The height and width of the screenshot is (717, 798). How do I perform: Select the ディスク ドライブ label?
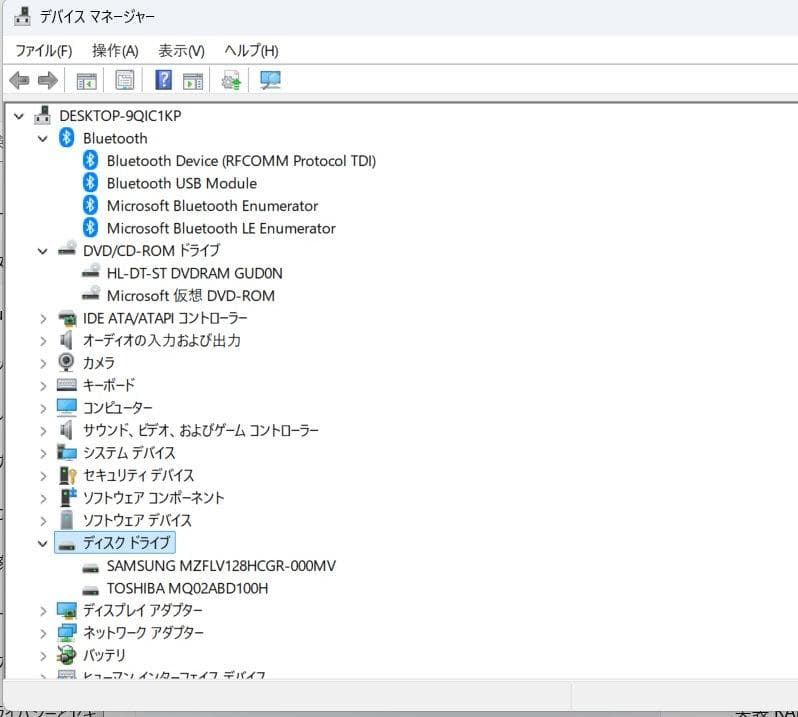click(127, 542)
